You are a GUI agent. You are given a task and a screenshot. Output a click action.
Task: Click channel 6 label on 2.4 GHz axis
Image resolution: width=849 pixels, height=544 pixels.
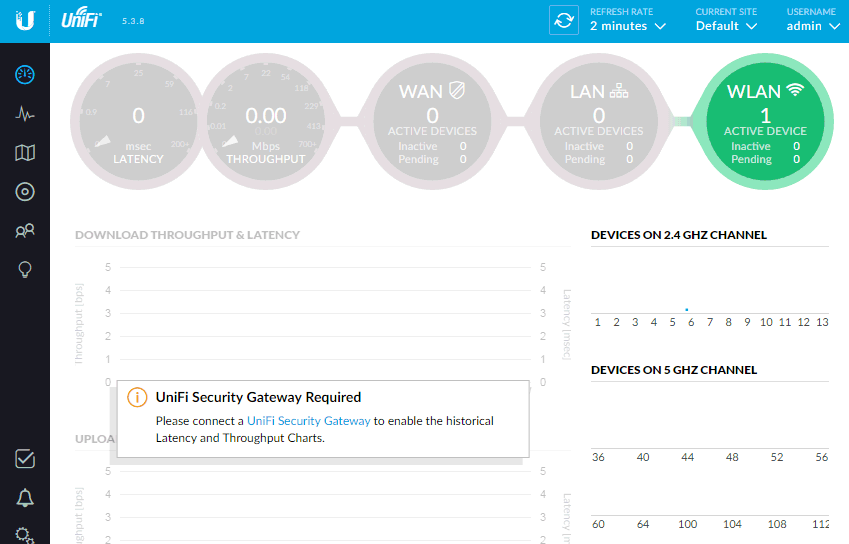pyautogui.click(x=691, y=322)
